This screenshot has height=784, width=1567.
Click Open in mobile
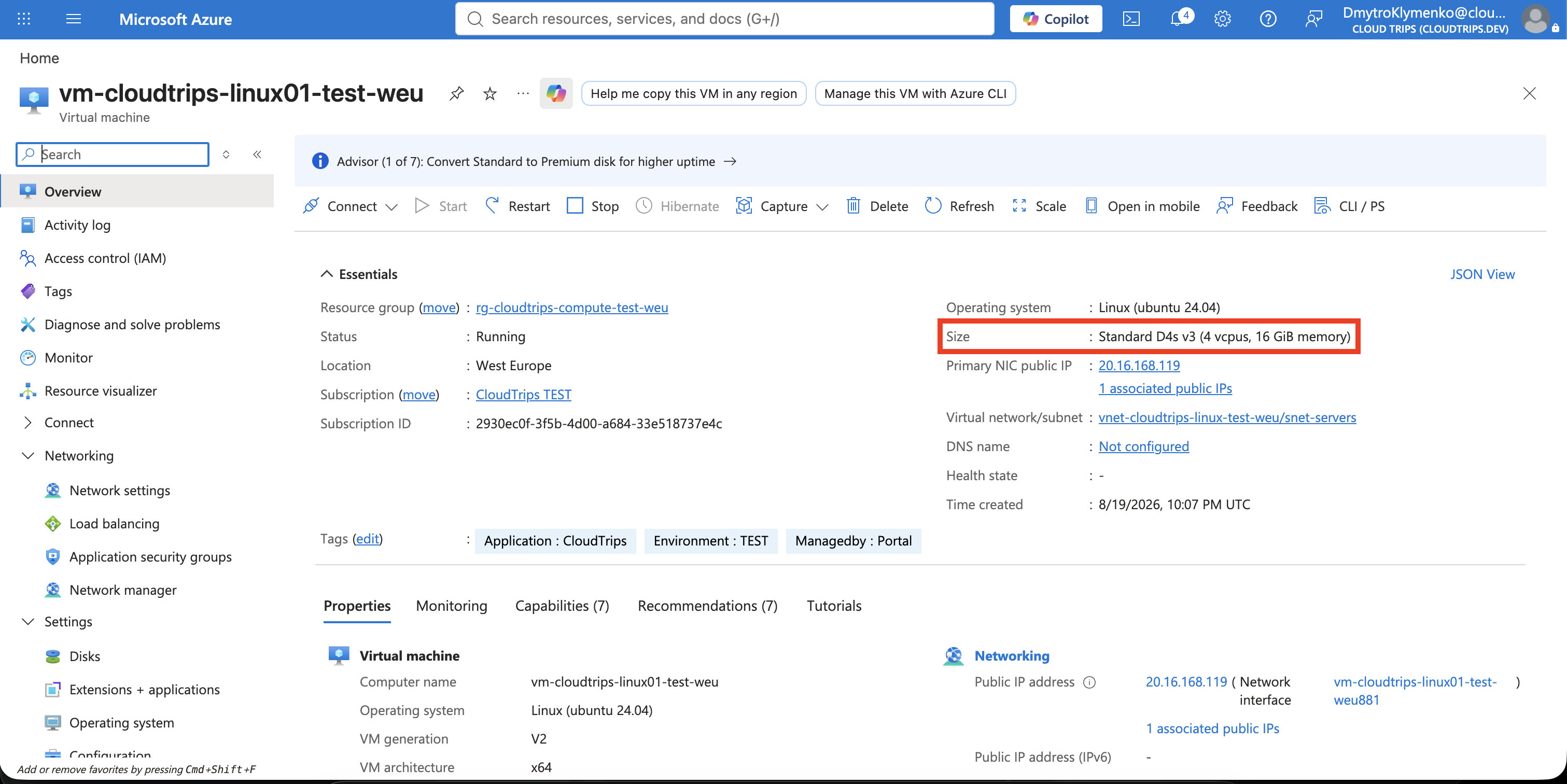pos(1142,206)
